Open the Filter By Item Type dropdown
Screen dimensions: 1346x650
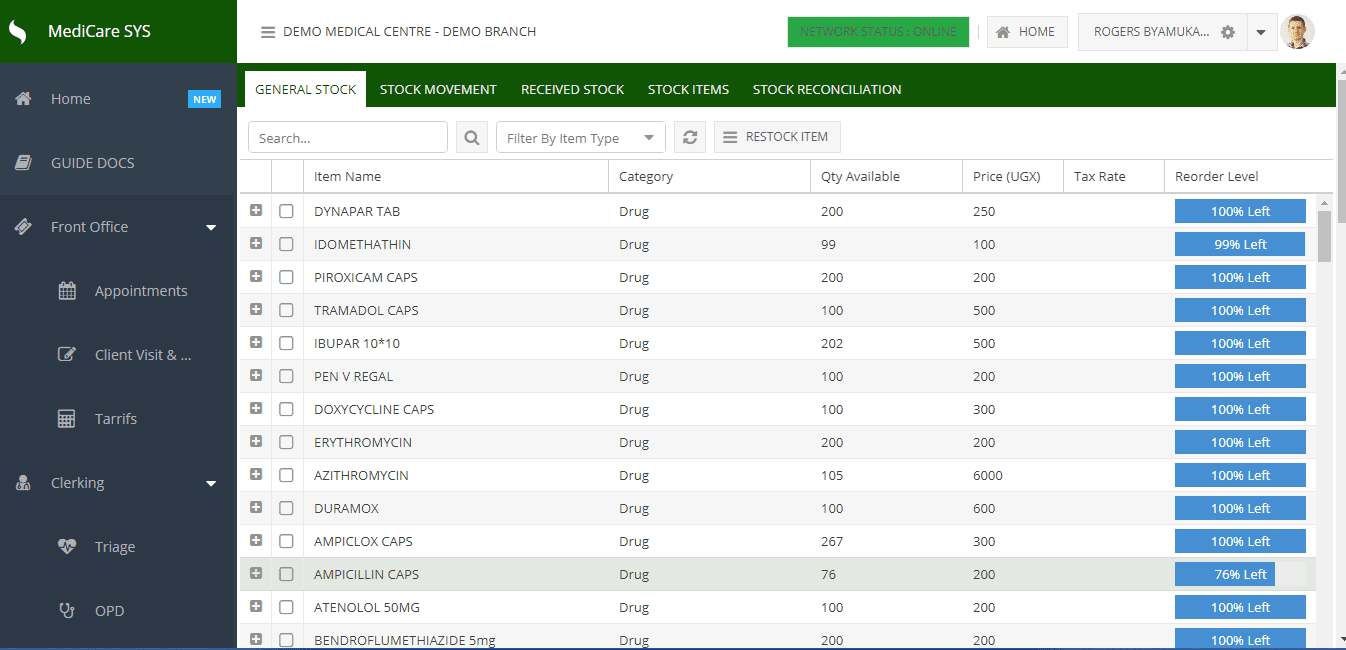point(580,138)
